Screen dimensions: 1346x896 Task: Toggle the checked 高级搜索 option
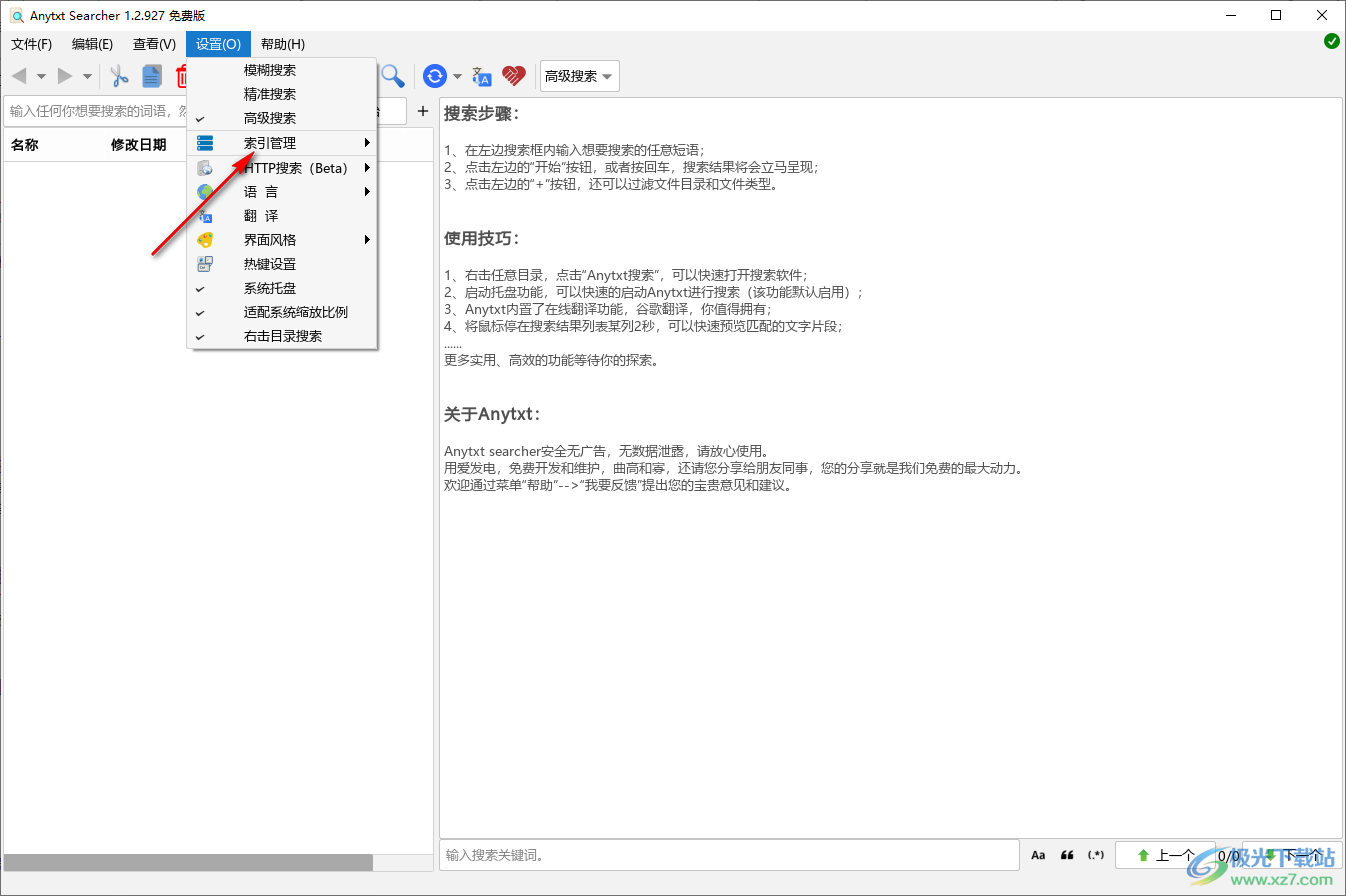282,118
